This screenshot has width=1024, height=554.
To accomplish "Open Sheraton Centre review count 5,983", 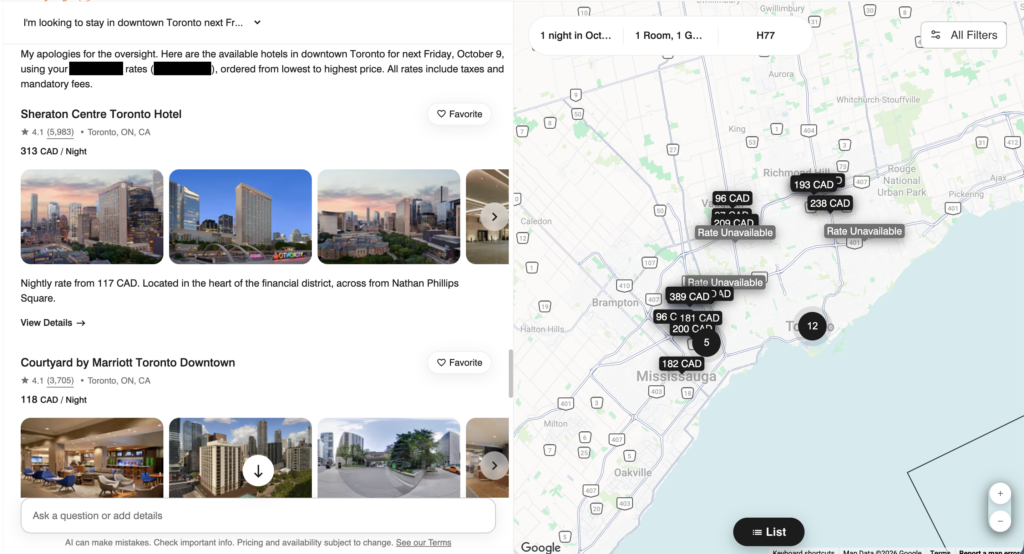I will [x=60, y=132].
